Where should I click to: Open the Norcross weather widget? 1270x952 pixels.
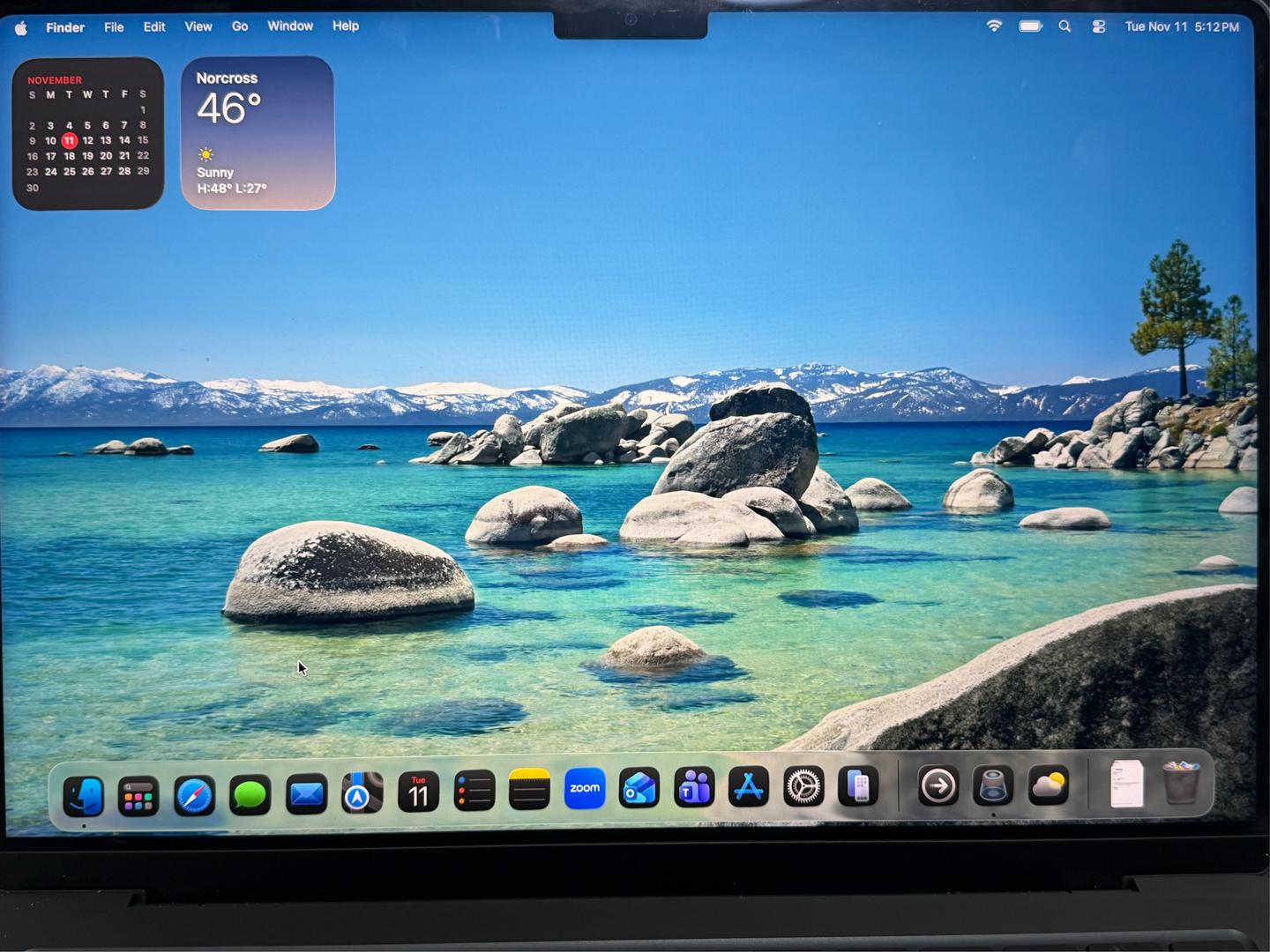(258, 133)
